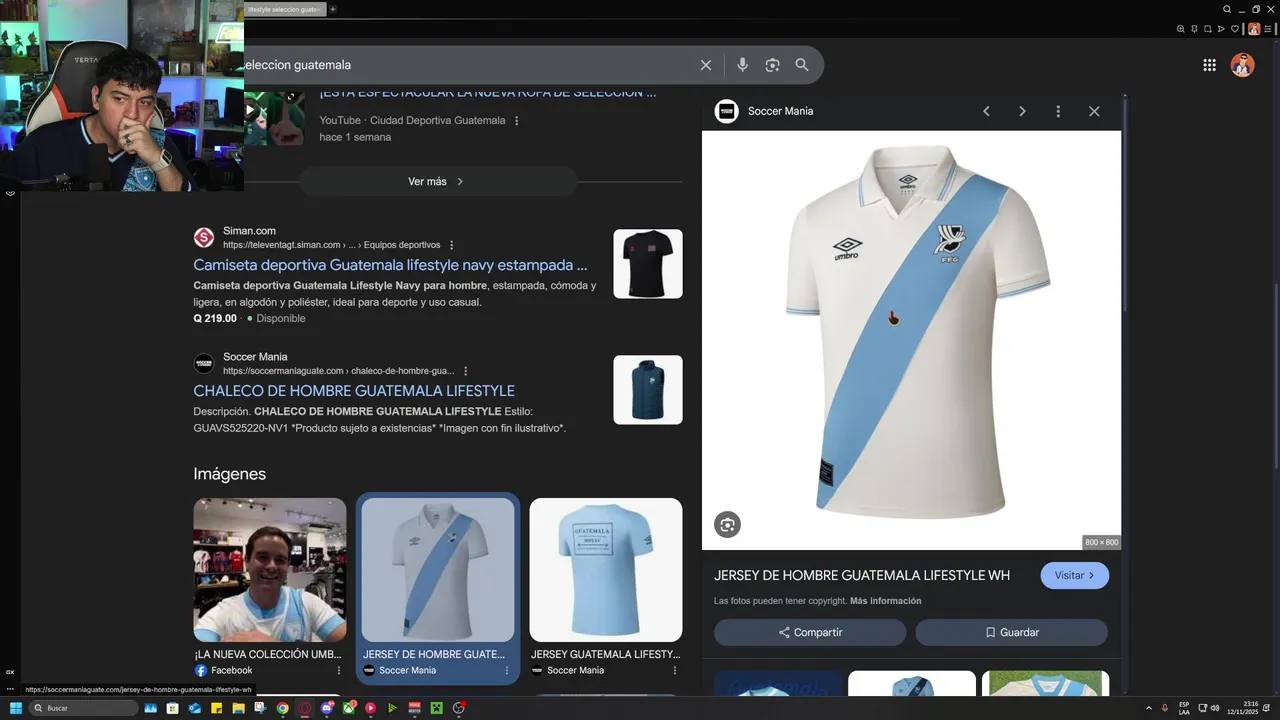The height and width of the screenshot is (720, 1280).
Task: Show hidden system tray icons
Action: pyautogui.click(x=1148, y=708)
